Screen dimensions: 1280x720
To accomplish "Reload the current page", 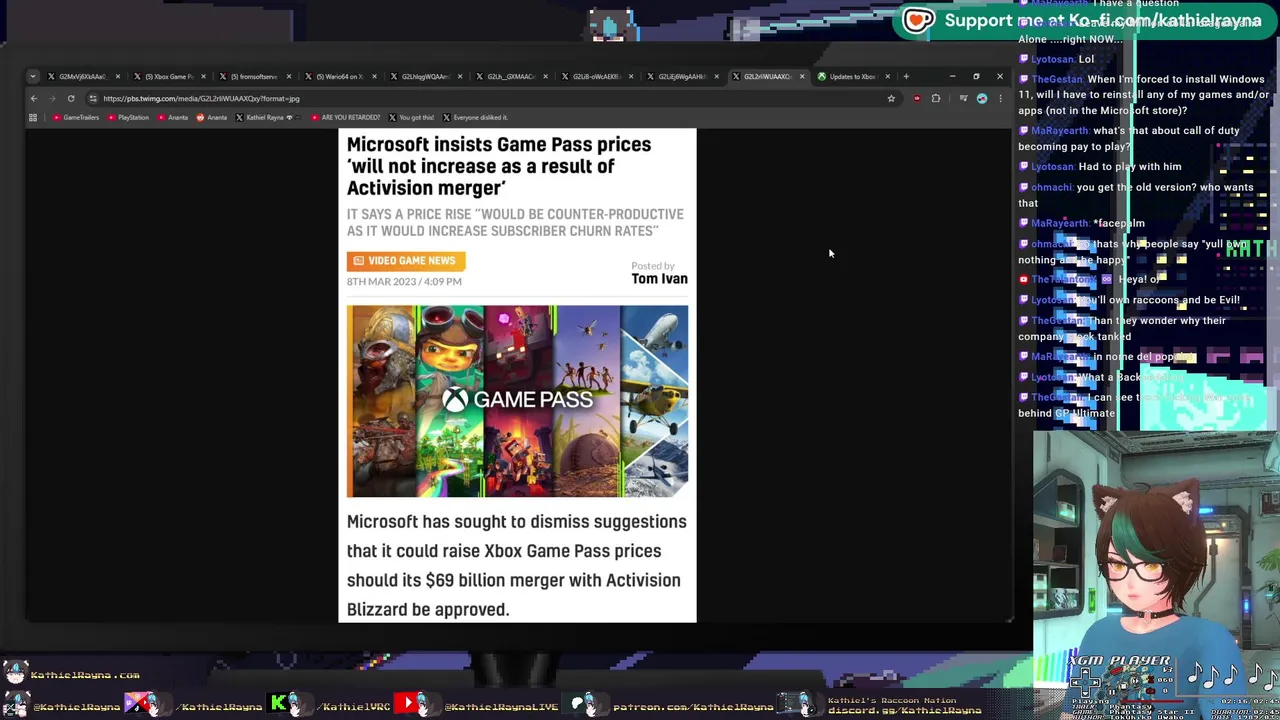I will (x=71, y=98).
